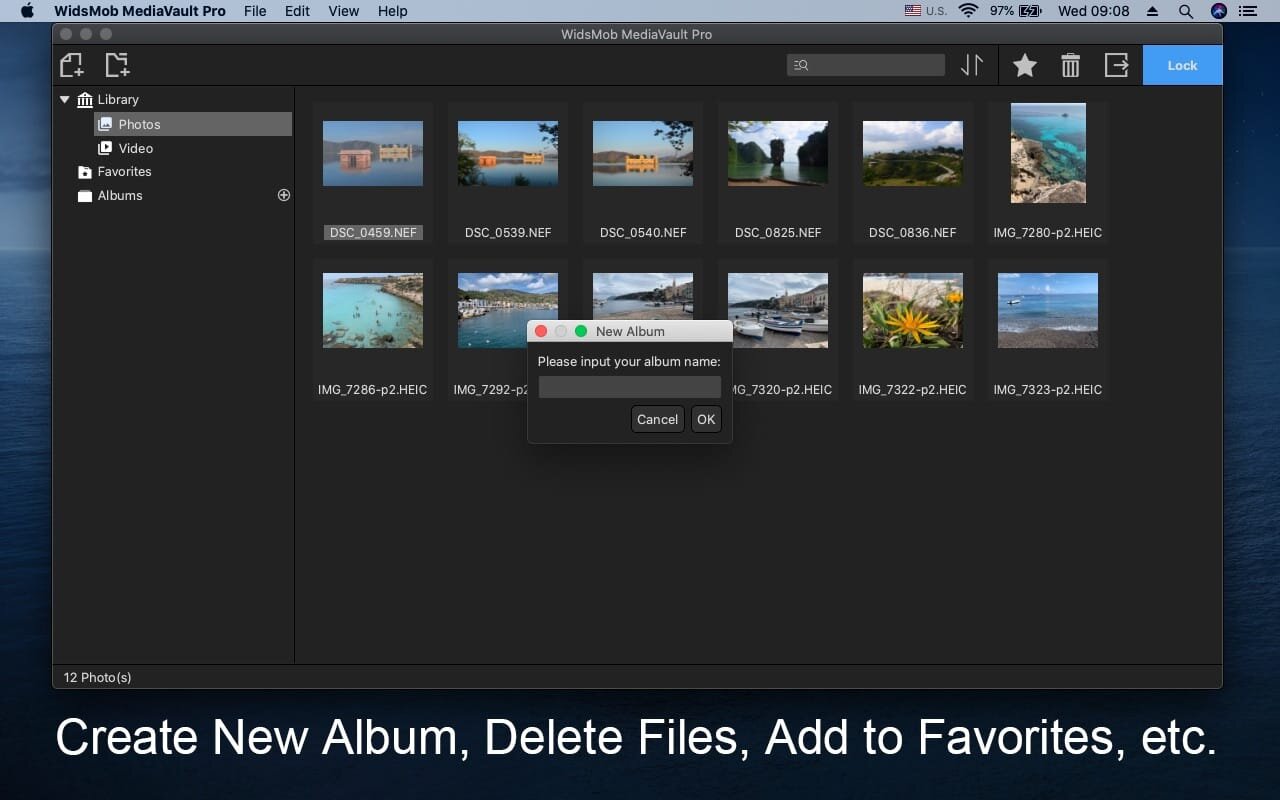
Task: Select Library in the sidebar
Action: [x=118, y=99]
